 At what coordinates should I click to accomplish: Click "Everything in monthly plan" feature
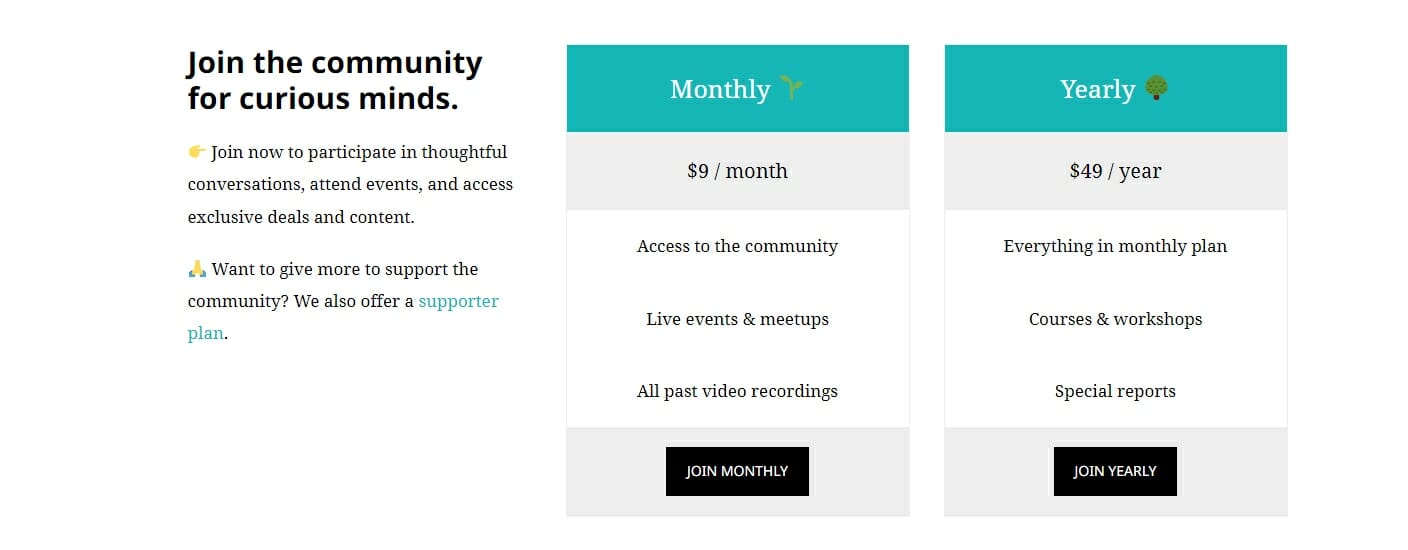click(1115, 246)
